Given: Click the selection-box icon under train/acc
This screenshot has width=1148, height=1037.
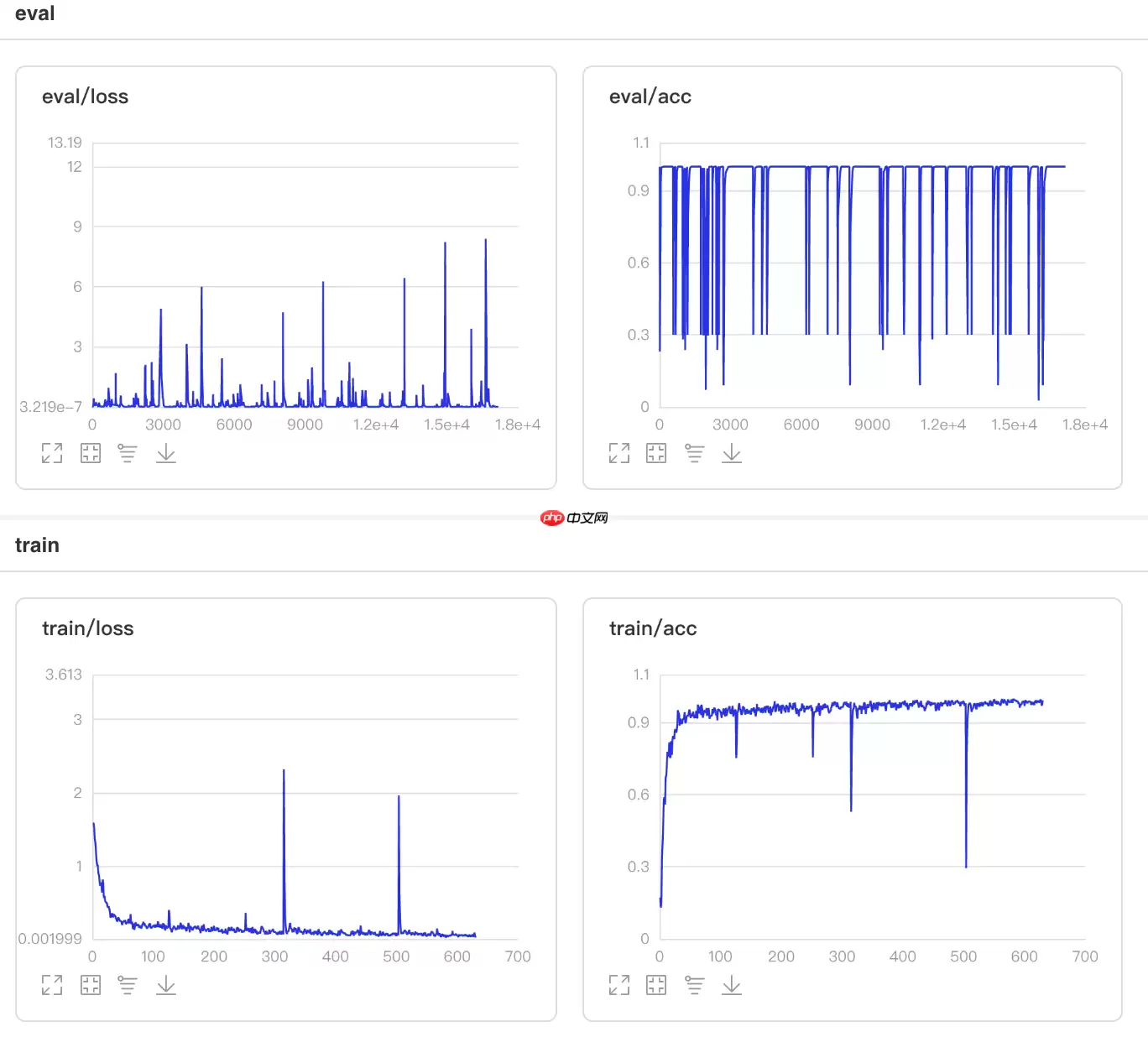Looking at the screenshot, I should pos(656,985).
